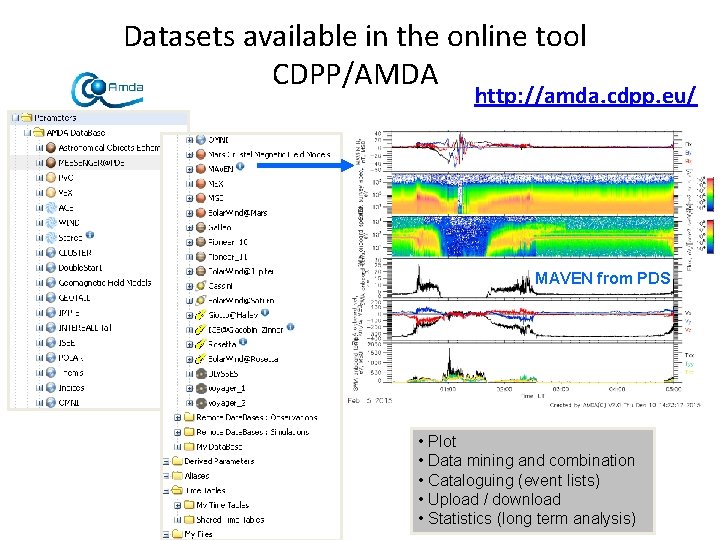
Task: Expand the OMNI node in the middle panel
Action: point(189,140)
